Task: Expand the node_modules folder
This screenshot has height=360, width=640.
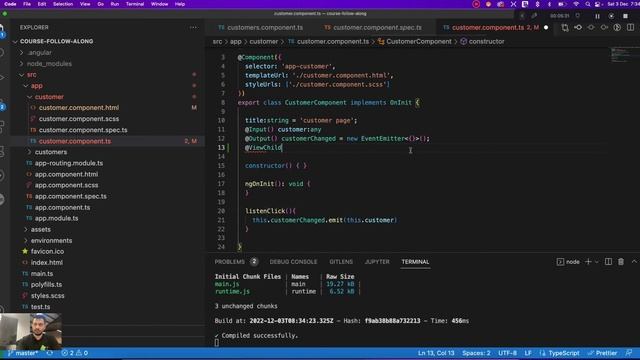Action: click(x=49, y=64)
